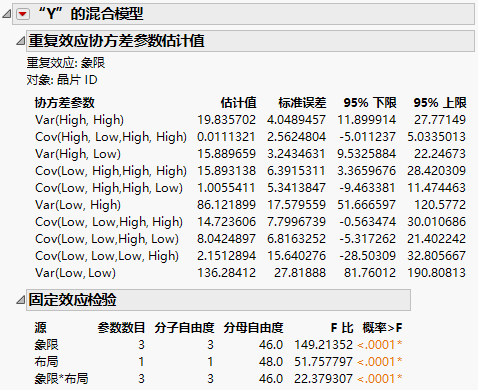
Task: Click the 估计值 column header
Action: tap(238, 103)
